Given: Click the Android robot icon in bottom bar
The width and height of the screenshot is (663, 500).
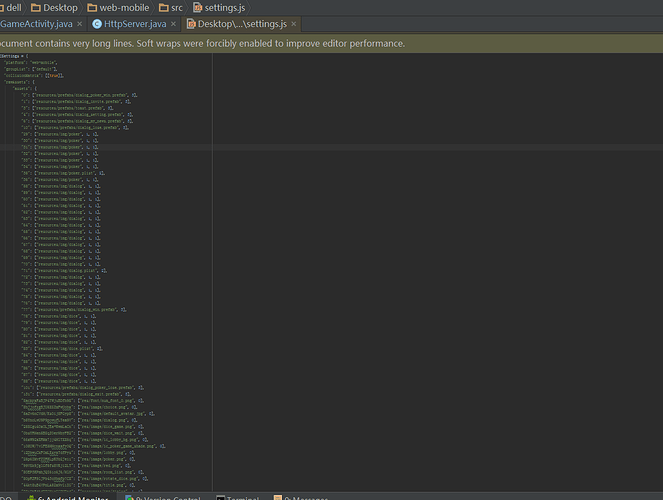Looking at the screenshot, I should (x=31, y=498).
